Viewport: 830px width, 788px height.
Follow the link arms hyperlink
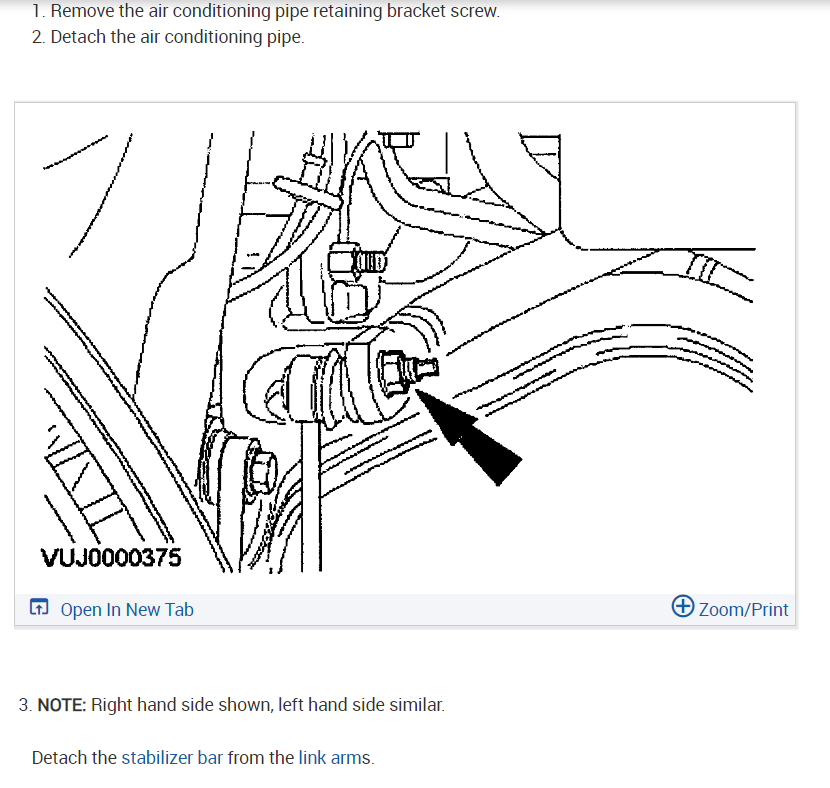334,758
